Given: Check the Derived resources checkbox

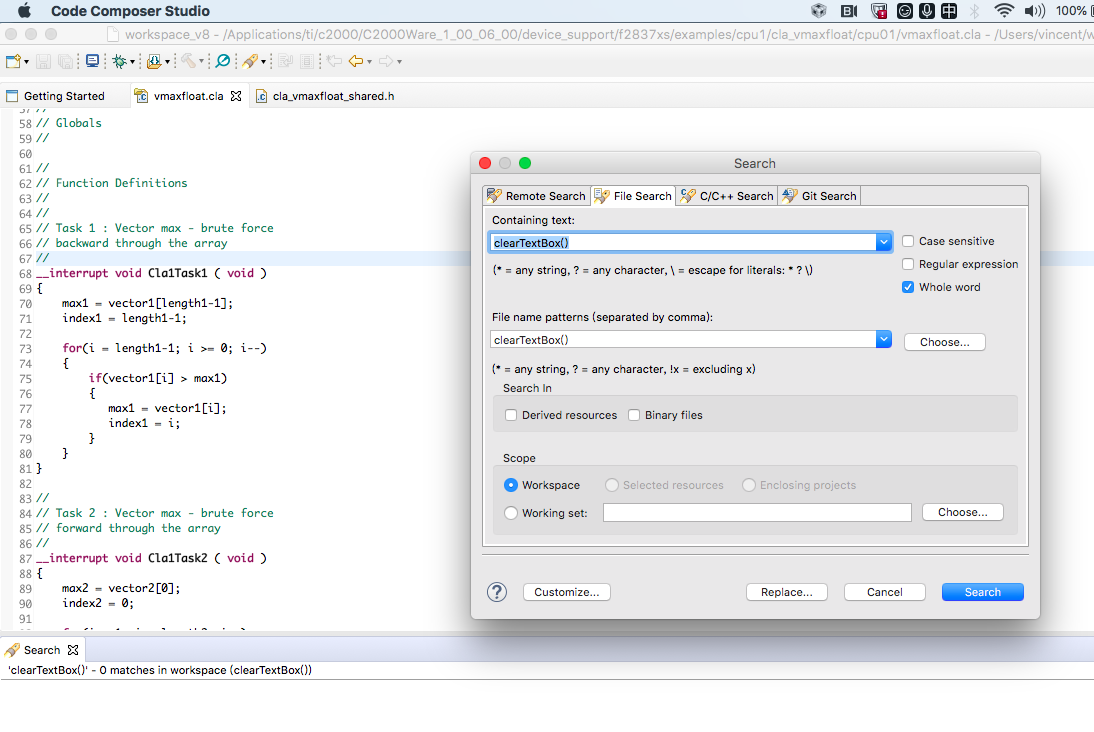Looking at the screenshot, I should tap(511, 415).
